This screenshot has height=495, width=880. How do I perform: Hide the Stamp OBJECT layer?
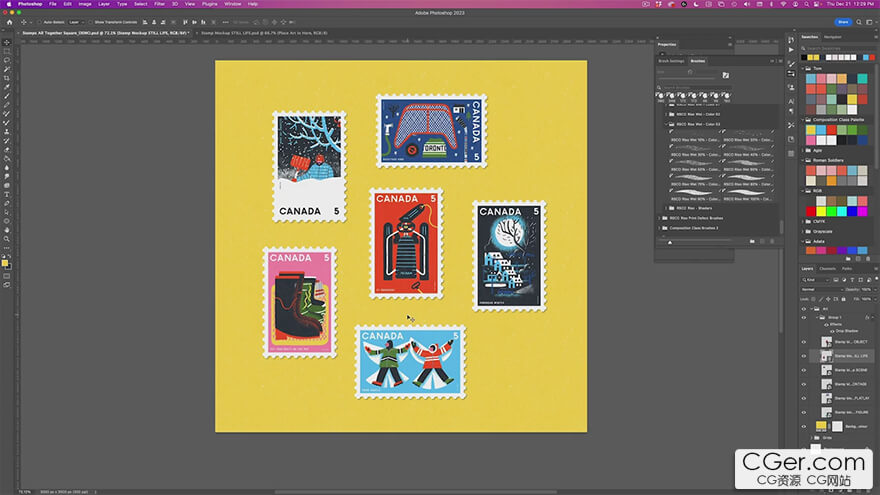[x=804, y=342]
